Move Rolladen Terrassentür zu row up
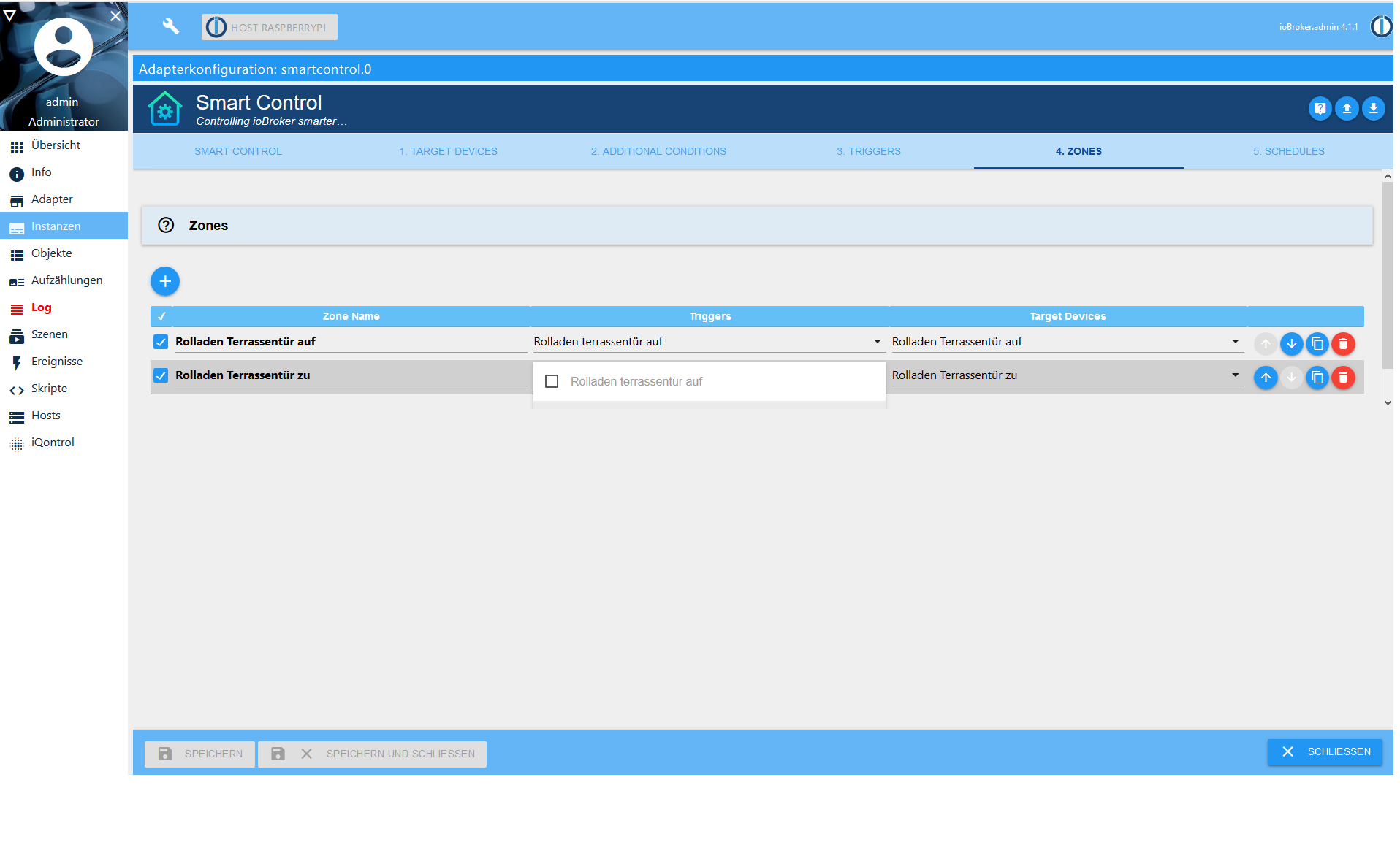 pyautogui.click(x=1266, y=378)
